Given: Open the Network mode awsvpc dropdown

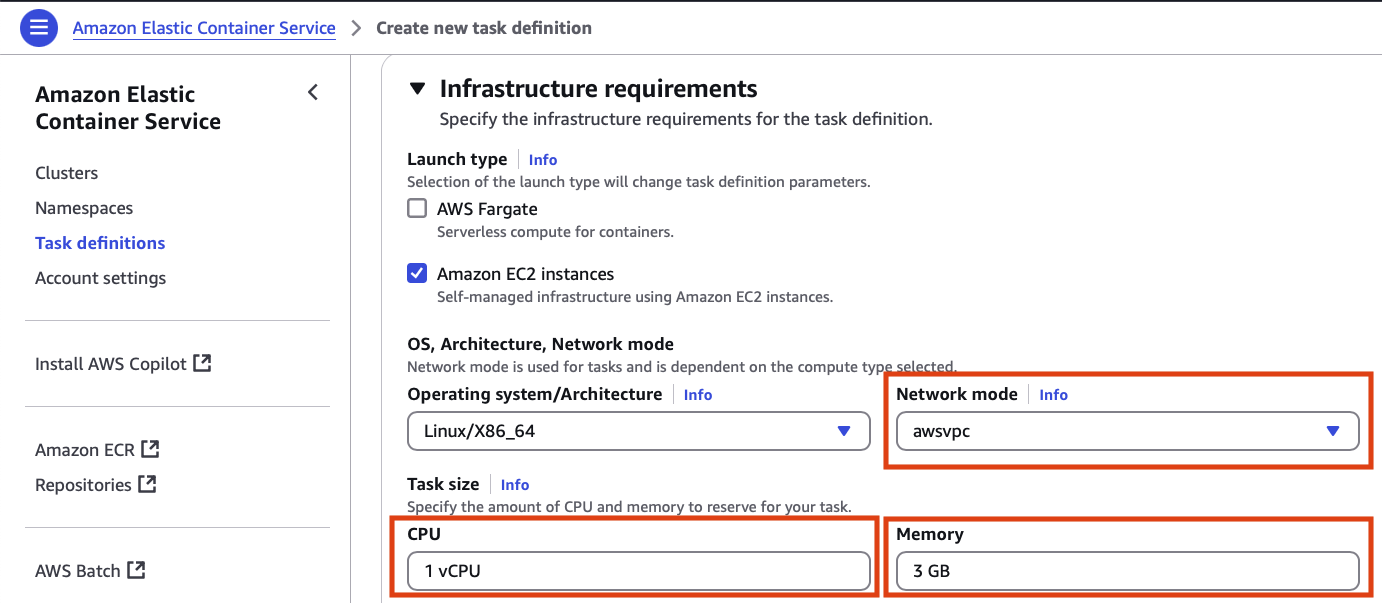Looking at the screenshot, I should coord(1128,431).
